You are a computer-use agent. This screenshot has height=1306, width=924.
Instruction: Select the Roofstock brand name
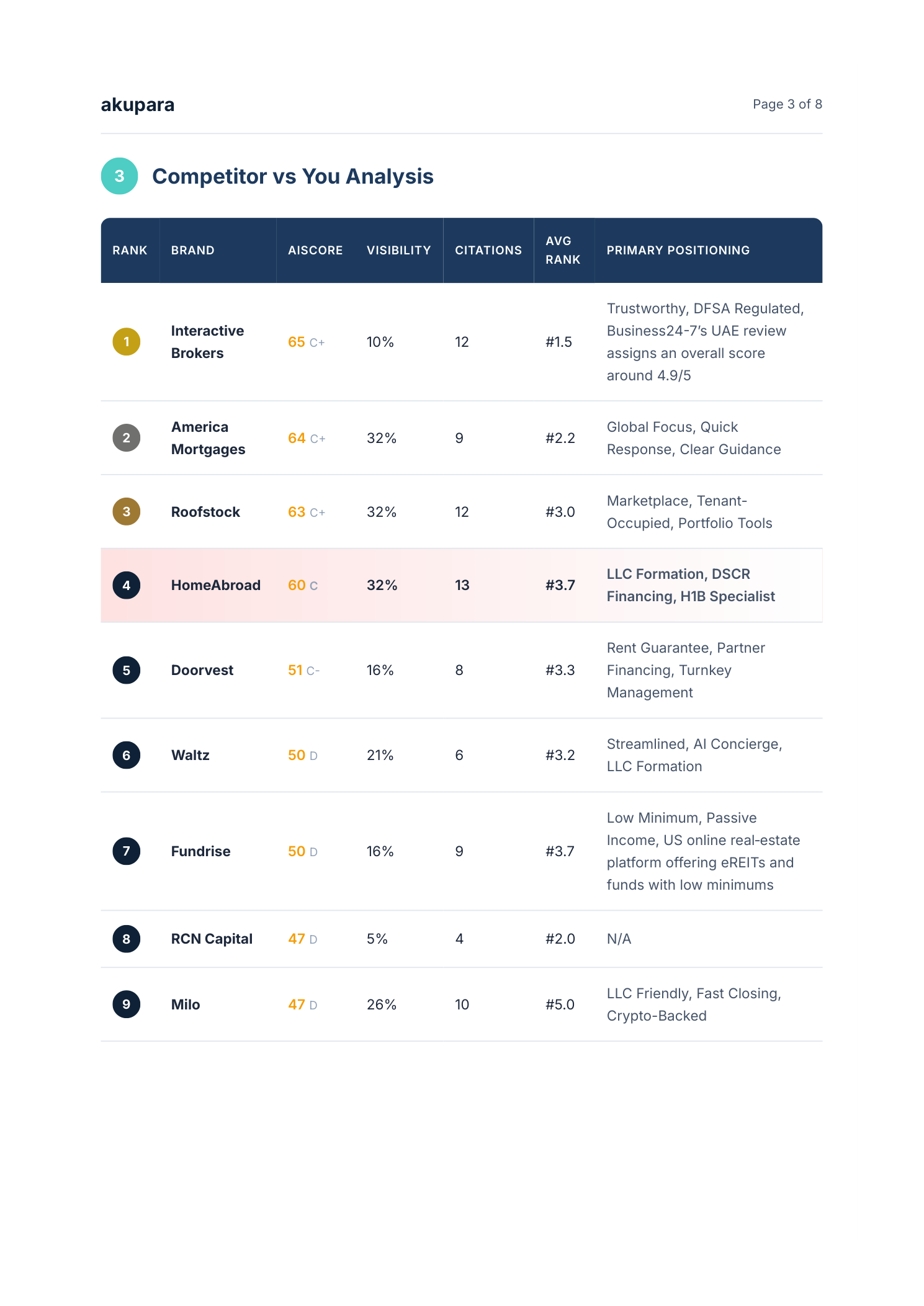205,512
